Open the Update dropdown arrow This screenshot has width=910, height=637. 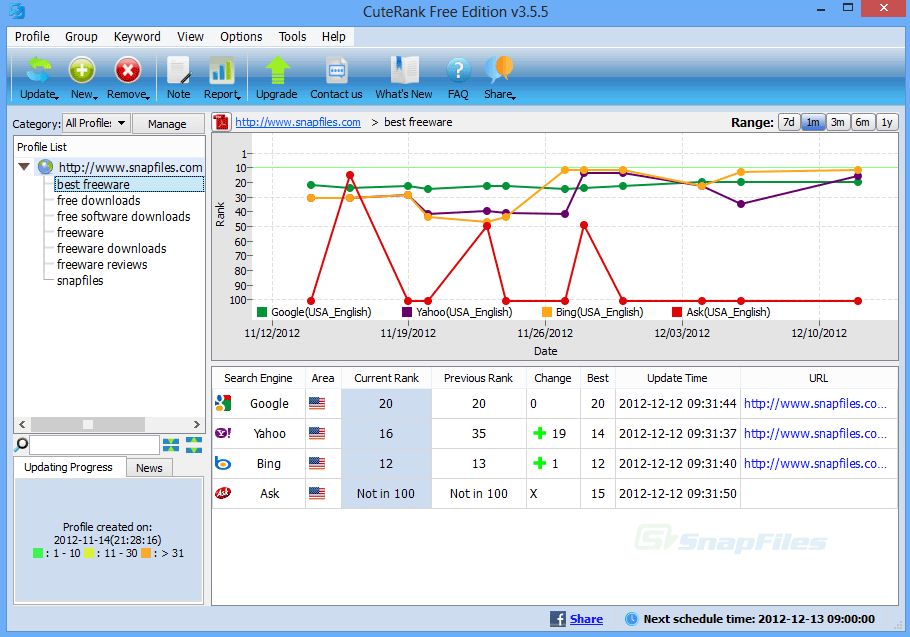(56, 97)
